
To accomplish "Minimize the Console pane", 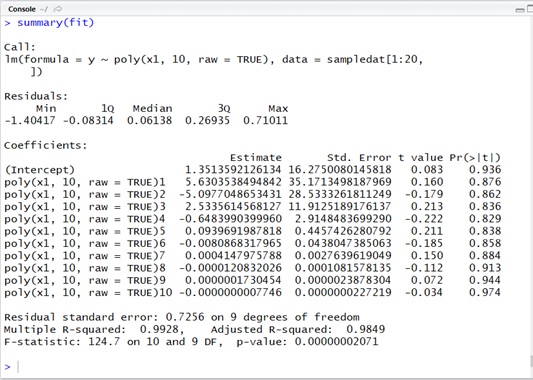I will click(520, 10).
